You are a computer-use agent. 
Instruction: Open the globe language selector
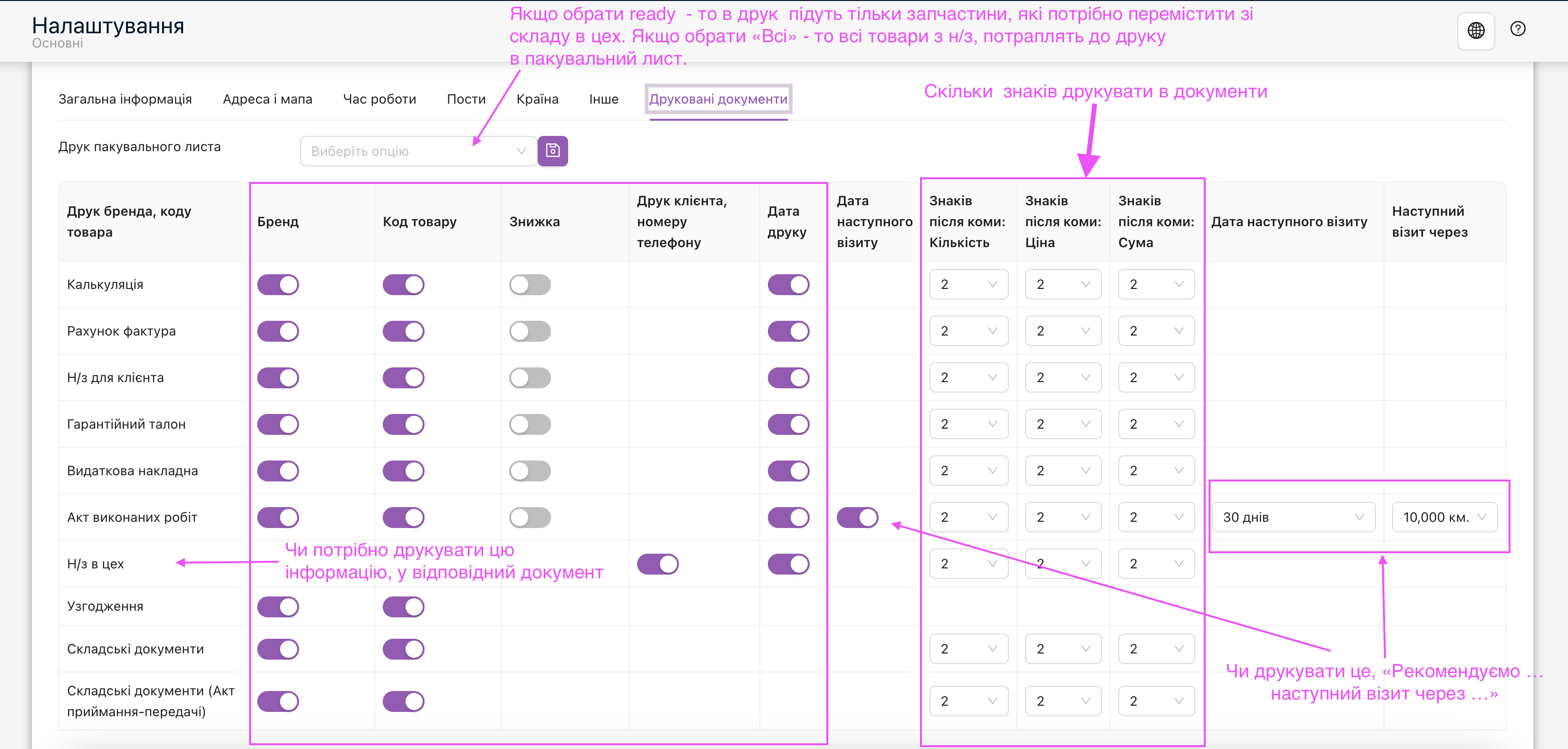point(1475,30)
